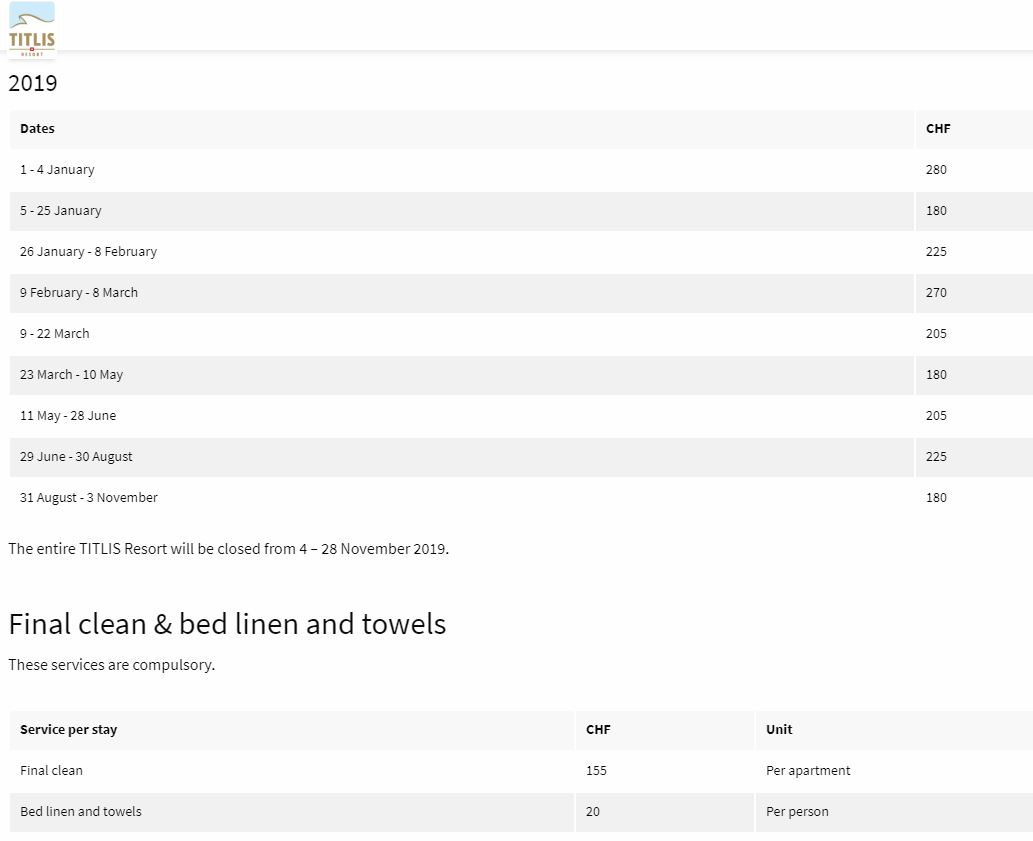Select the 26 January - 8 February row
Screen dimensions: 1033x841
[x=88, y=252]
